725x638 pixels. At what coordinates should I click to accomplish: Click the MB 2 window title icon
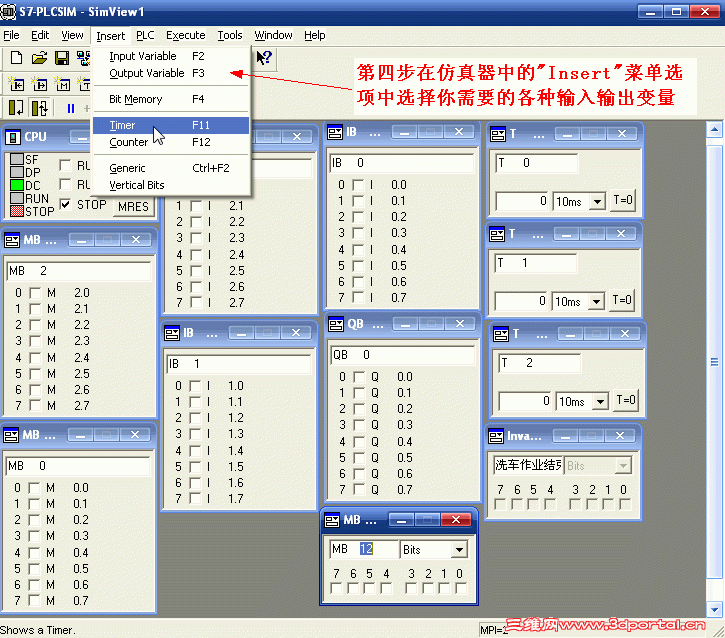pyautogui.click(x=12, y=240)
